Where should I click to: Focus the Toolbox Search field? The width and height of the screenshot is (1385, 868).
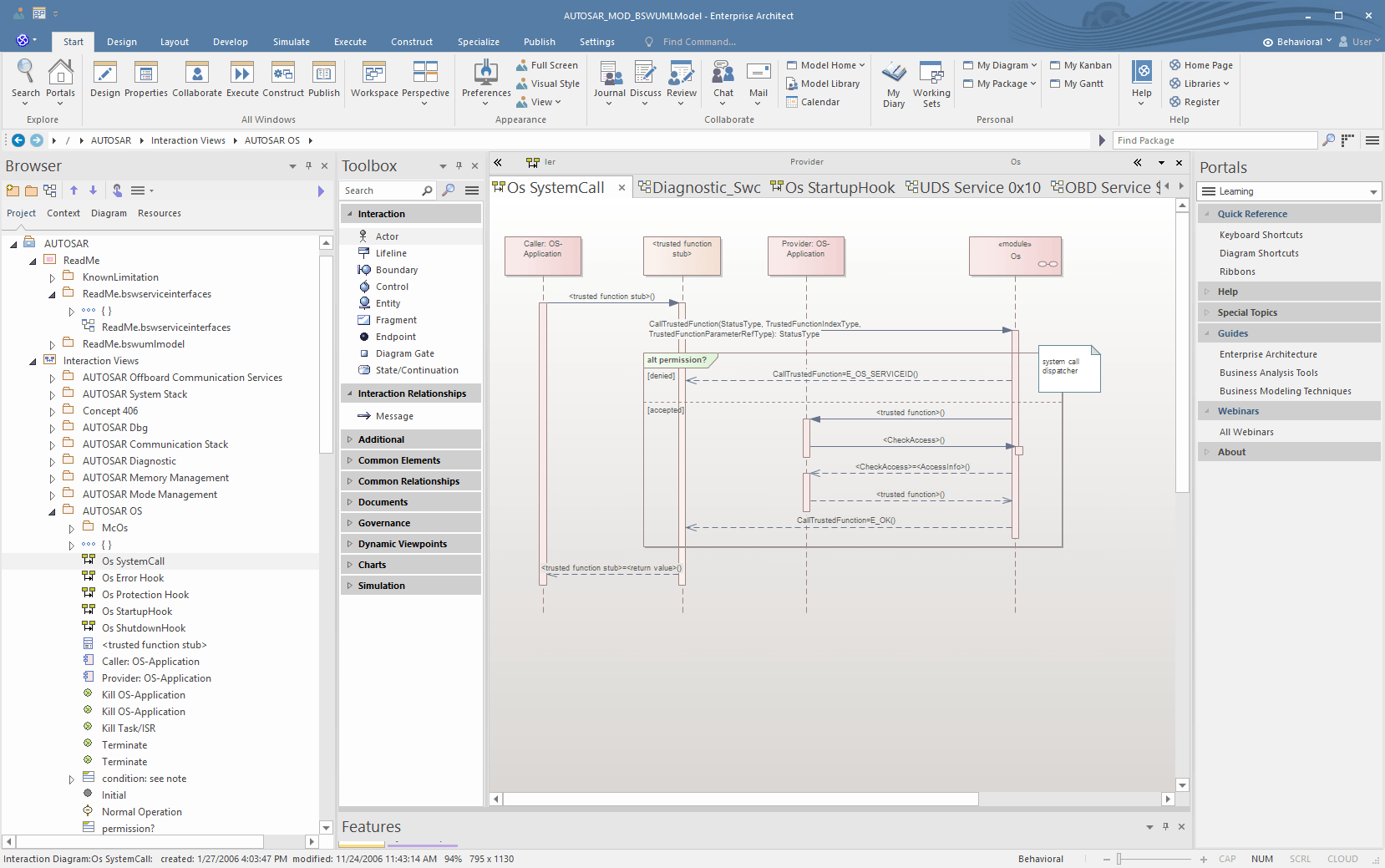point(383,190)
